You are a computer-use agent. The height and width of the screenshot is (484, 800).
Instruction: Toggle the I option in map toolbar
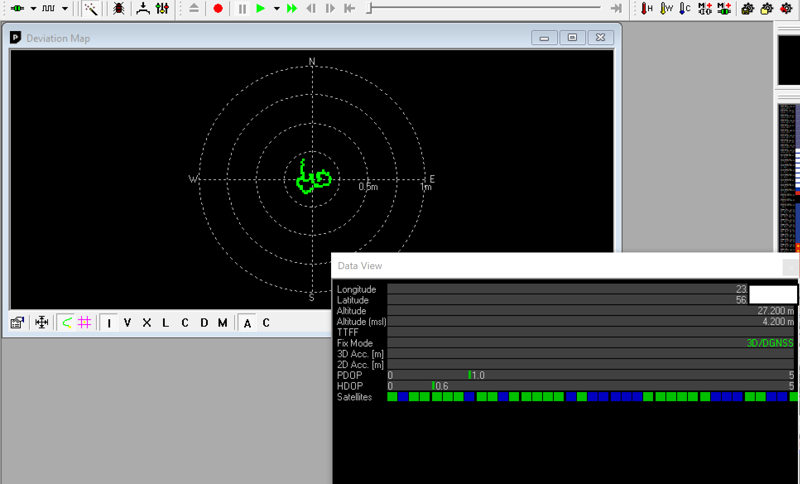pos(110,322)
